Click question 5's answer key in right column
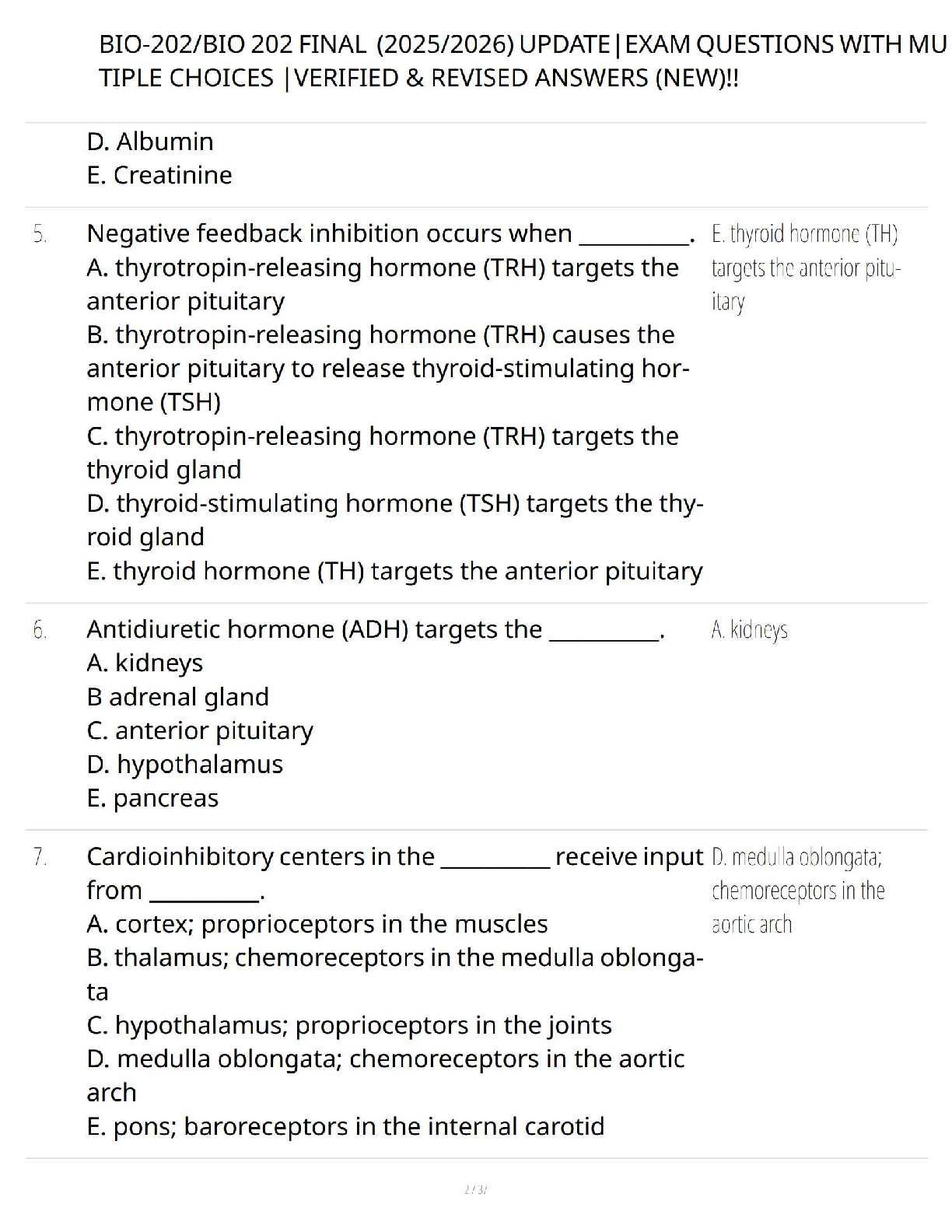This screenshot has width=952, height=1232. [804, 268]
